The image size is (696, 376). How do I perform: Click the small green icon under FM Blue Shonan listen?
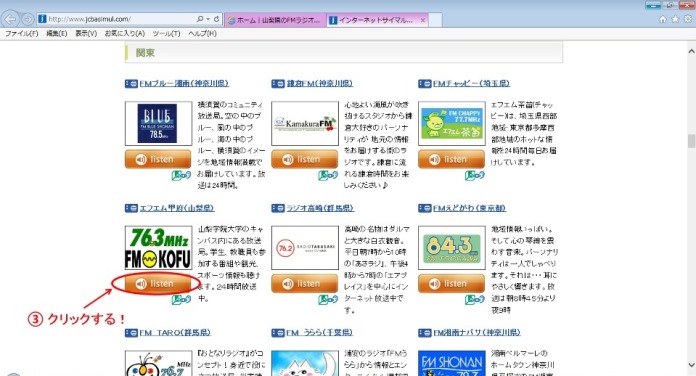coord(181,175)
